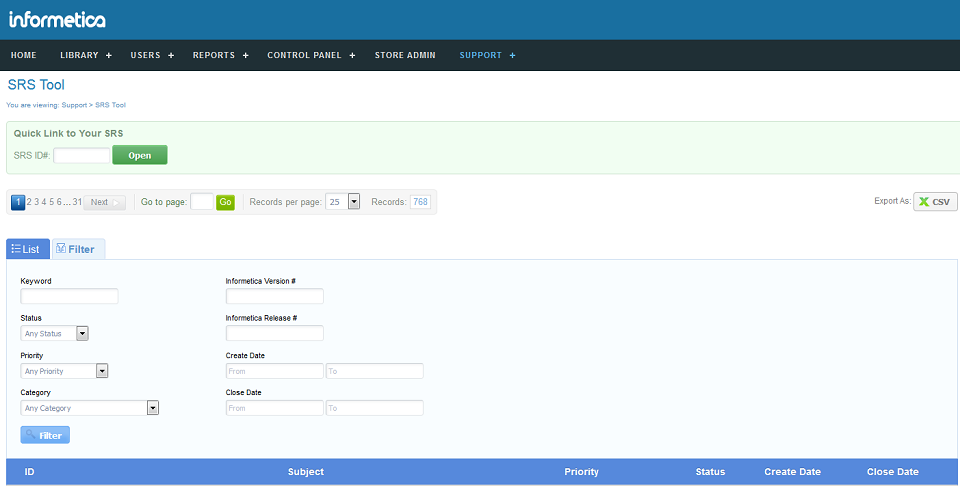Sort by the Status column header
960x486 pixels.
pyautogui.click(x=710, y=472)
